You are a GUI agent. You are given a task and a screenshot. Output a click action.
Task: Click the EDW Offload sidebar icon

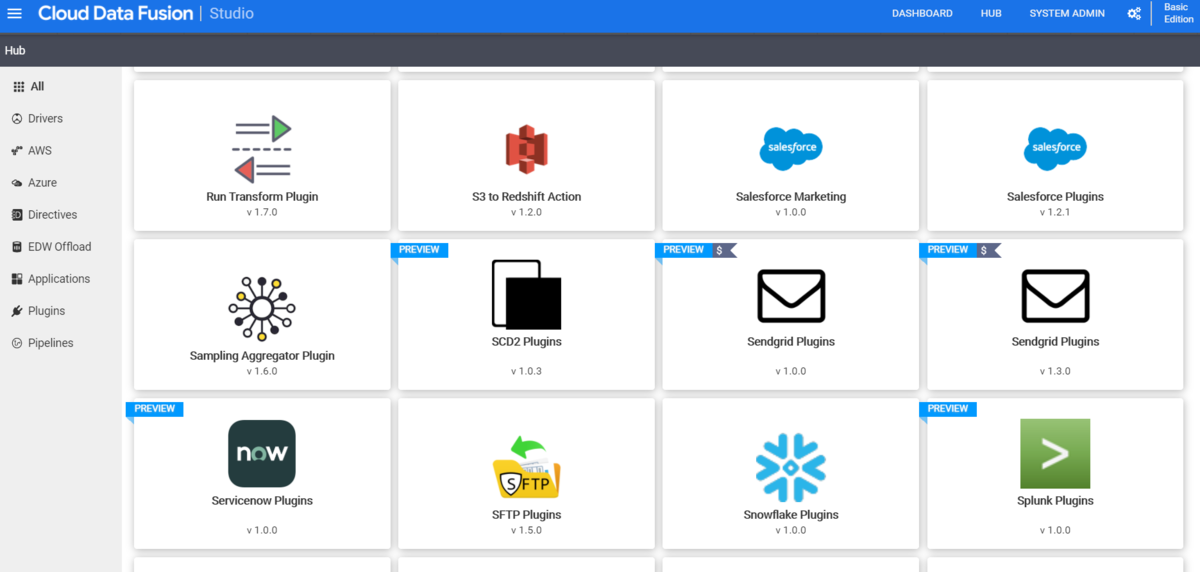click(x=17, y=247)
